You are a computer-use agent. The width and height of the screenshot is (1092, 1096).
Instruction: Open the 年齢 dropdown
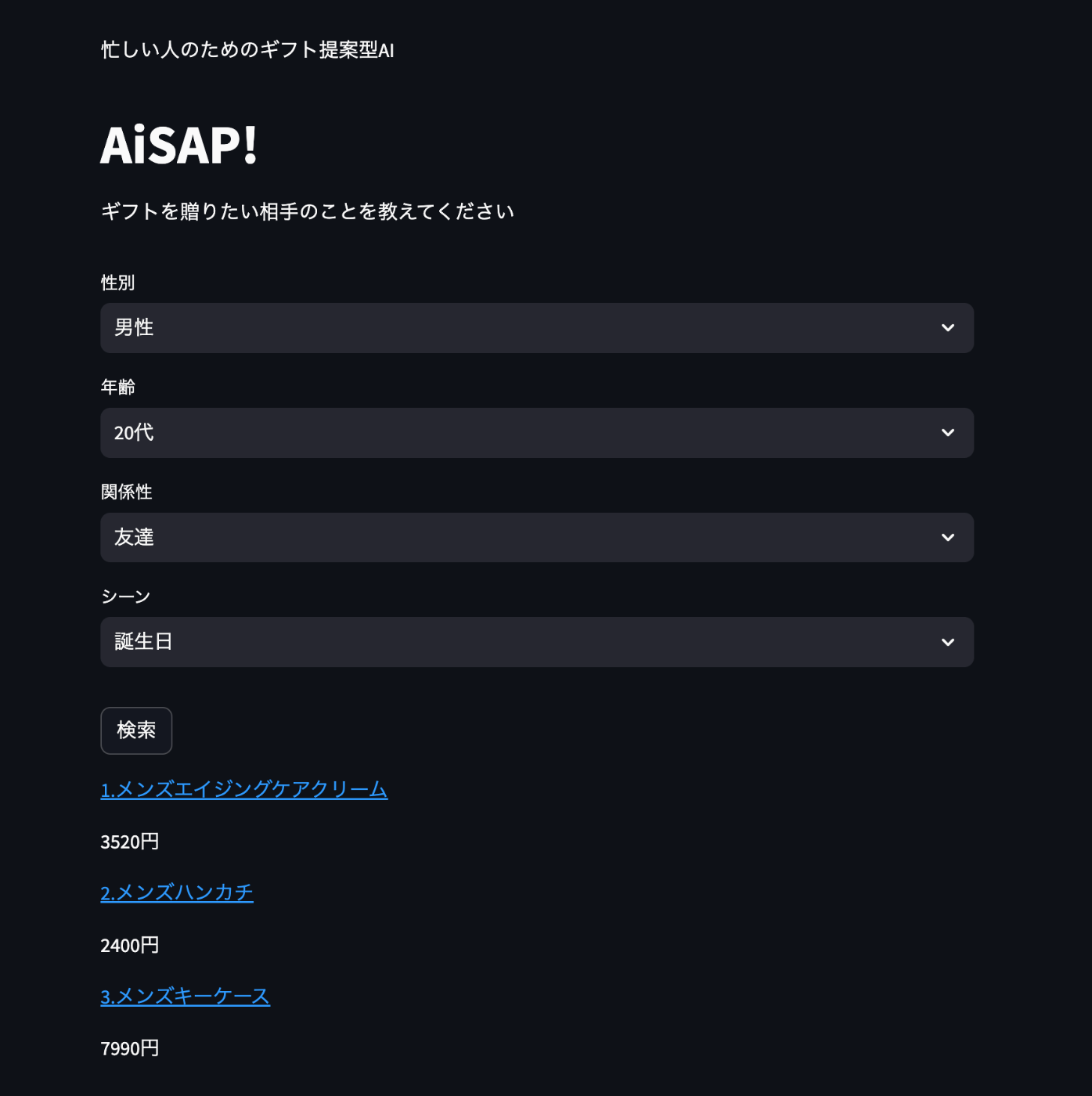[x=536, y=433]
